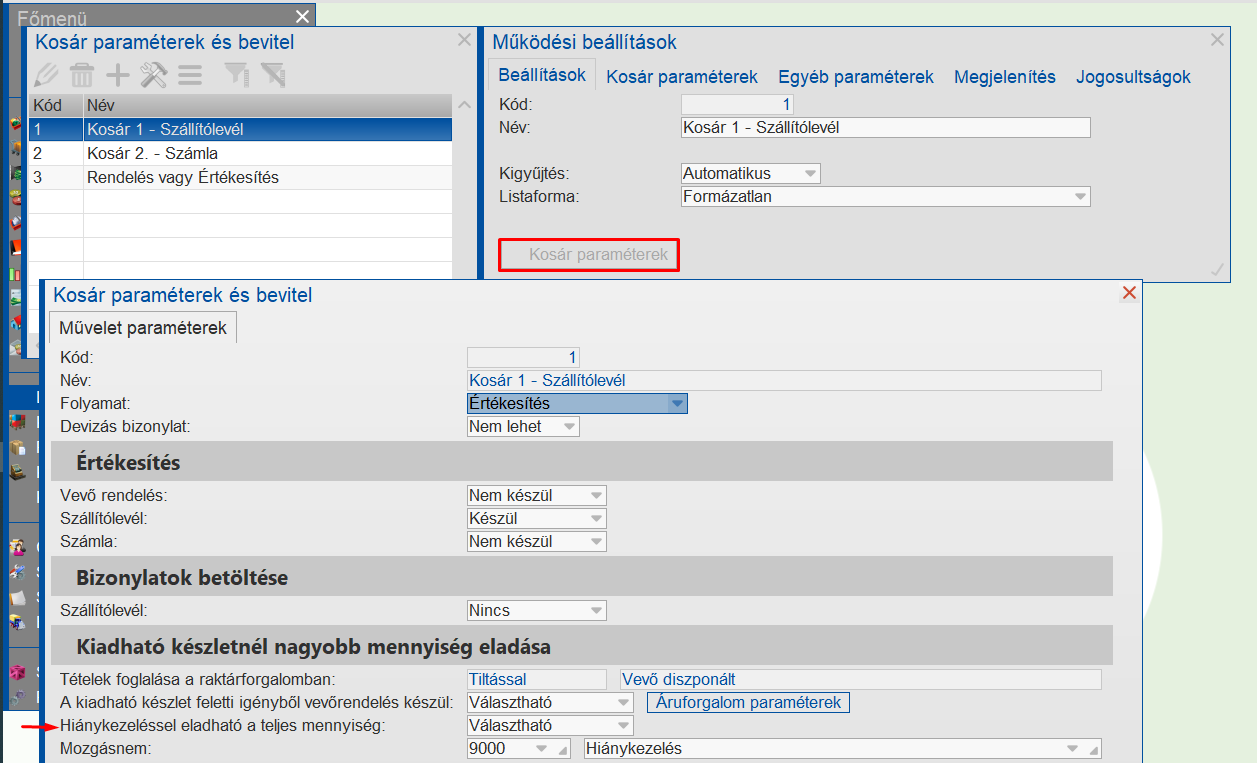The width and height of the screenshot is (1257, 763).
Task: Open the hammer and wrench settings tool
Action: [x=153, y=74]
